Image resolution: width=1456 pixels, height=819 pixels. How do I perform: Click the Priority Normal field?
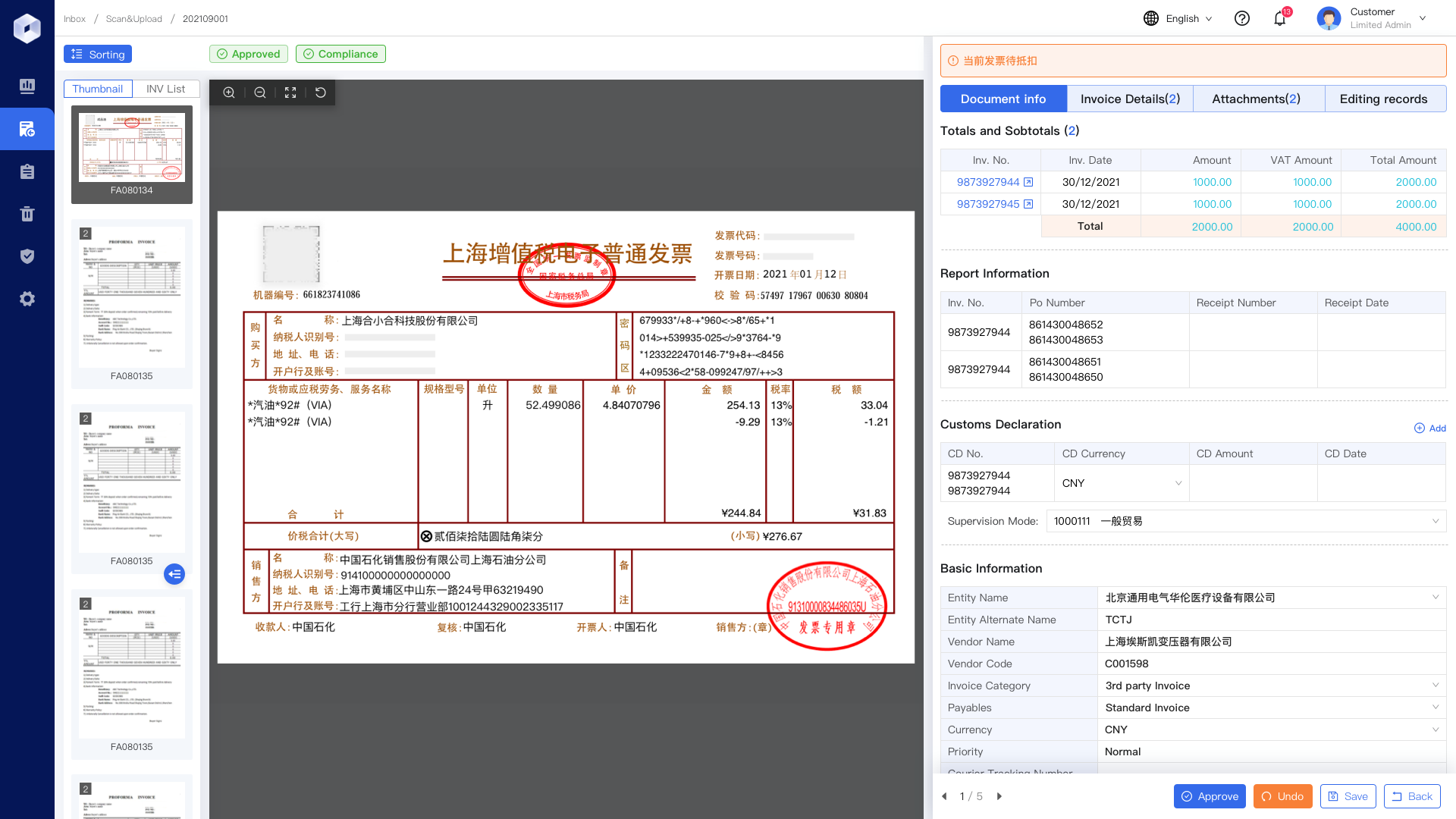[1272, 752]
